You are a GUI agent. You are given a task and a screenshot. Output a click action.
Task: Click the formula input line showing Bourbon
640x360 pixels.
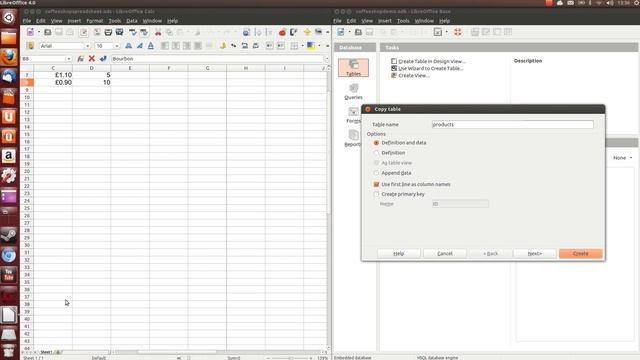point(218,59)
